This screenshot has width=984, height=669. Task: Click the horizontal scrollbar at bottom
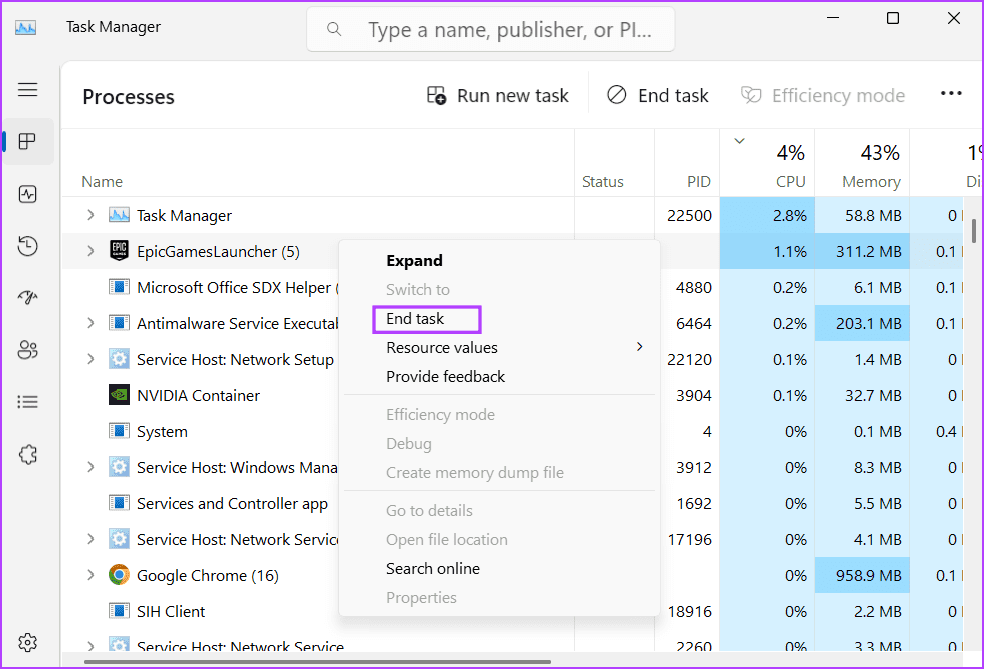coord(318,661)
